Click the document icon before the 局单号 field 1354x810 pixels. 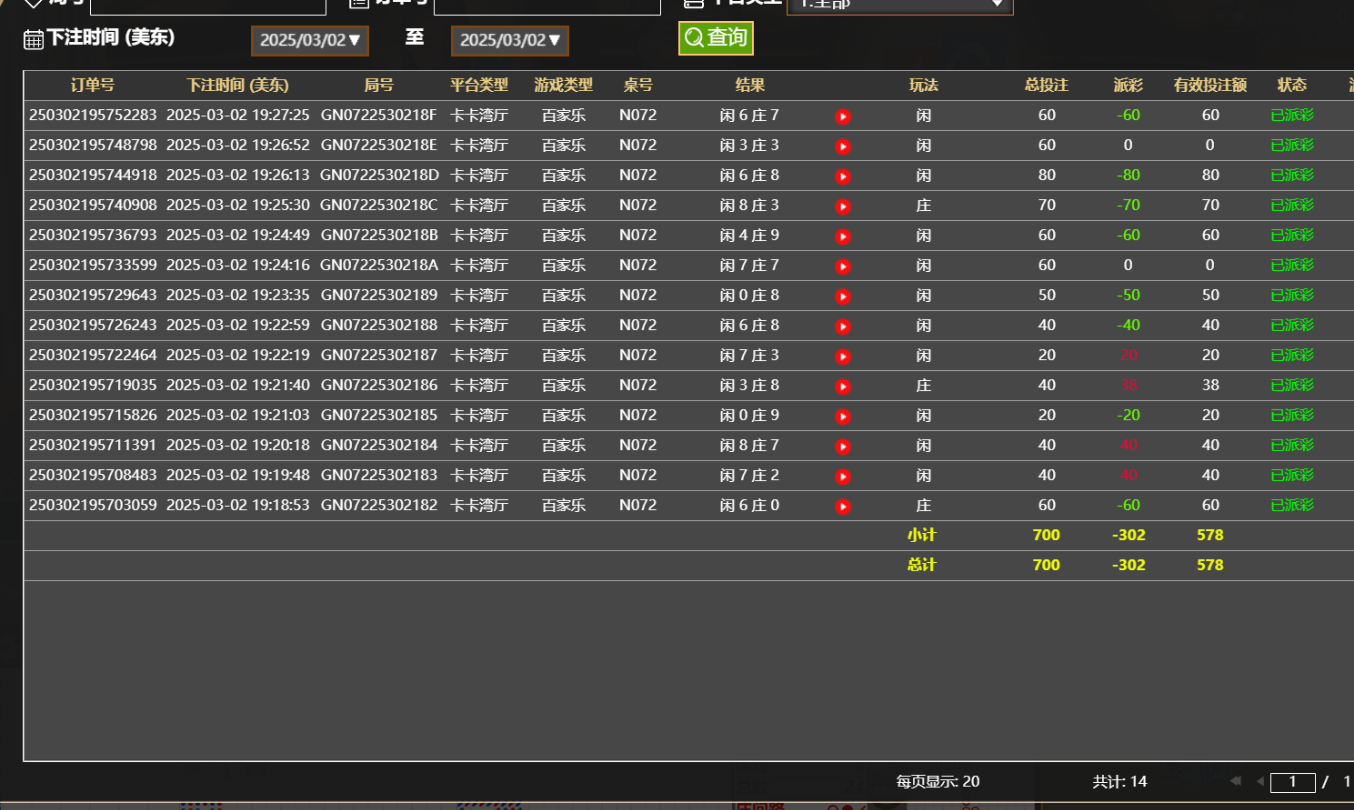358,5
